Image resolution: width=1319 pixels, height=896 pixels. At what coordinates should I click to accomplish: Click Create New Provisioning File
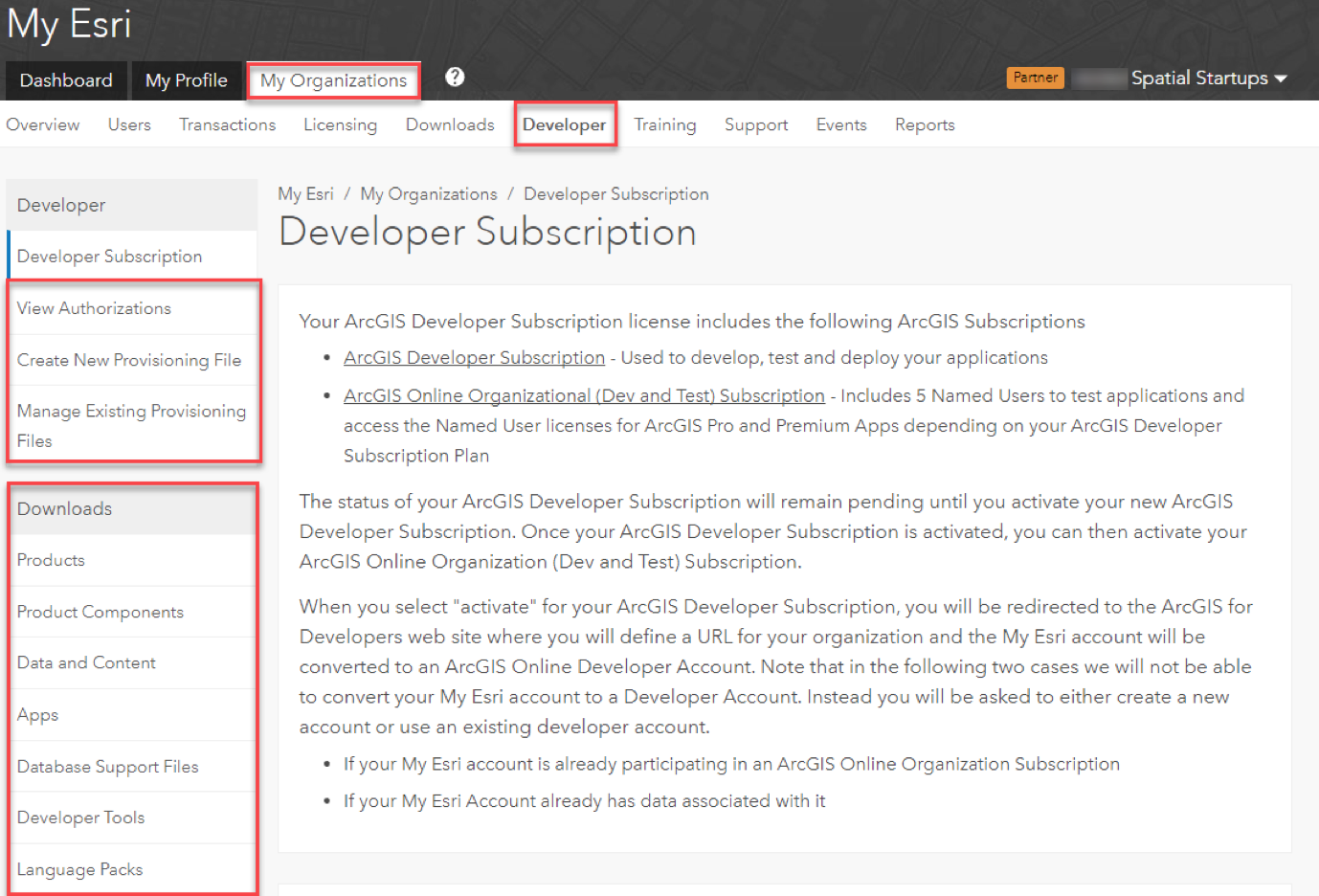pos(129,360)
